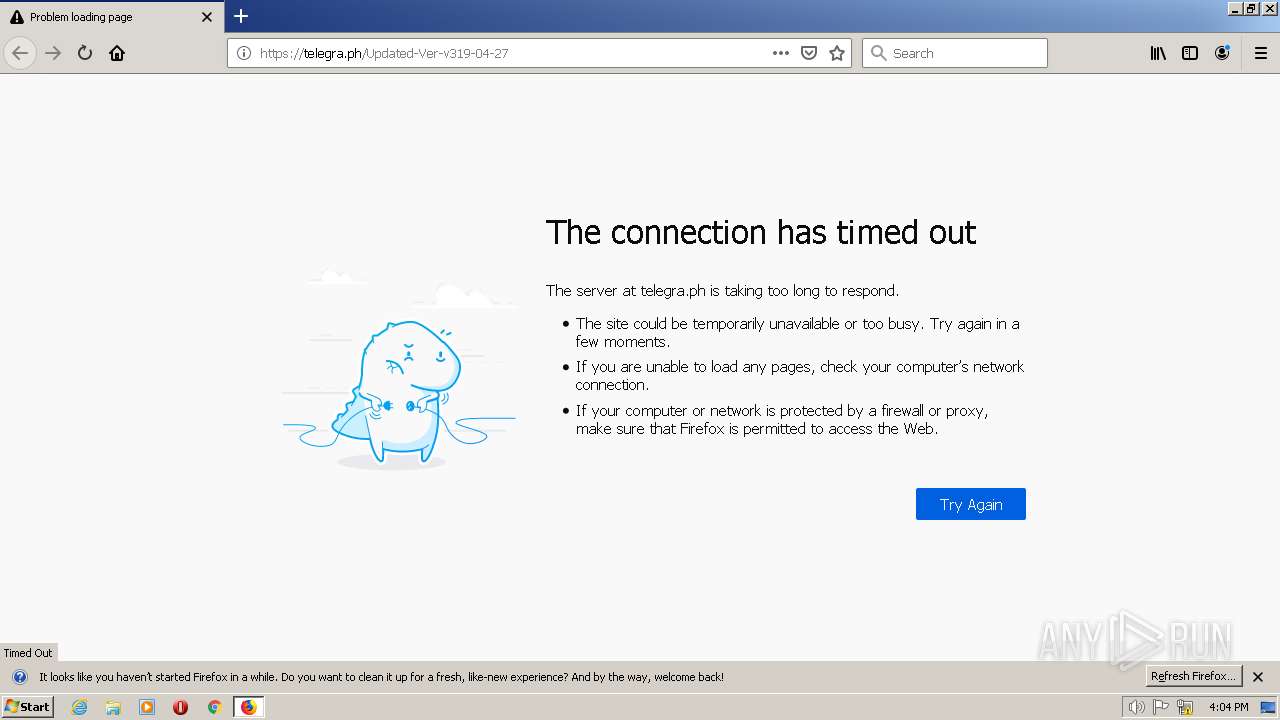Select the Problem loading page tab

coord(112,17)
